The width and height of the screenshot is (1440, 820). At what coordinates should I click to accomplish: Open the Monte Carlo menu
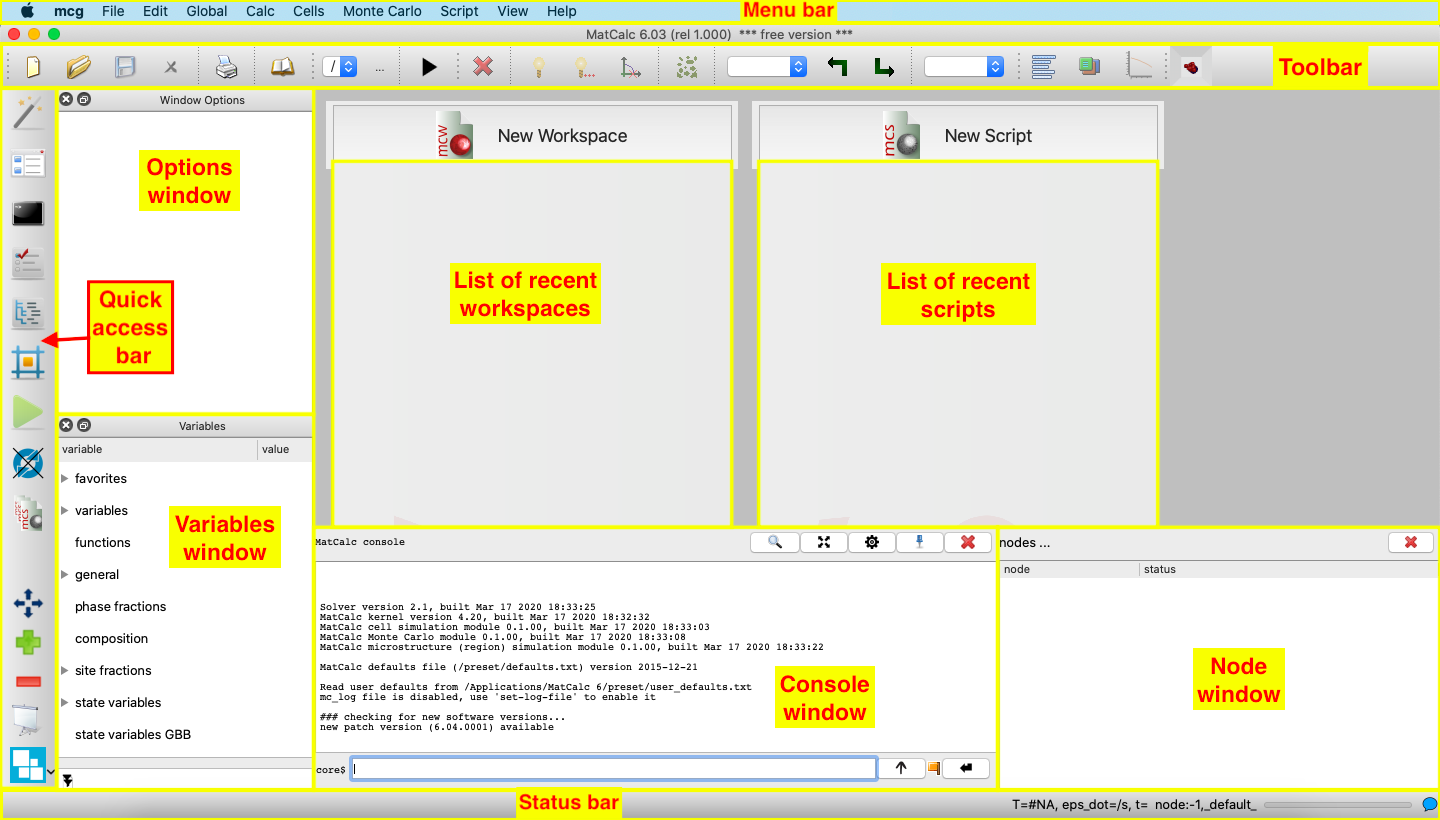[382, 11]
